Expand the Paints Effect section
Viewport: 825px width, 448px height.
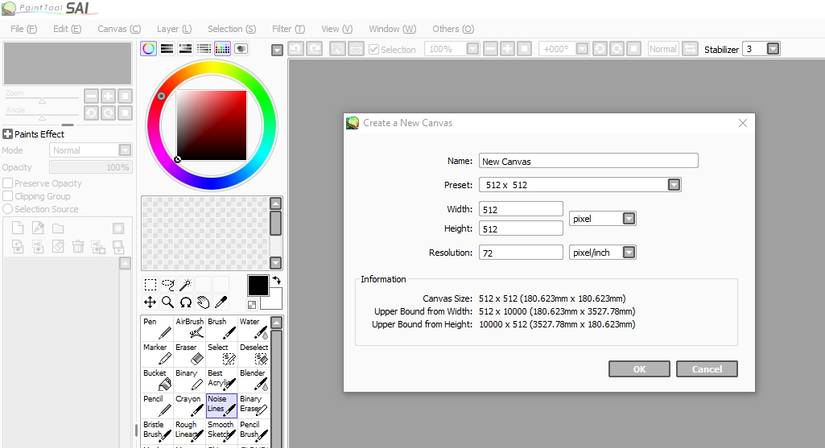pyautogui.click(x=7, y=134)
